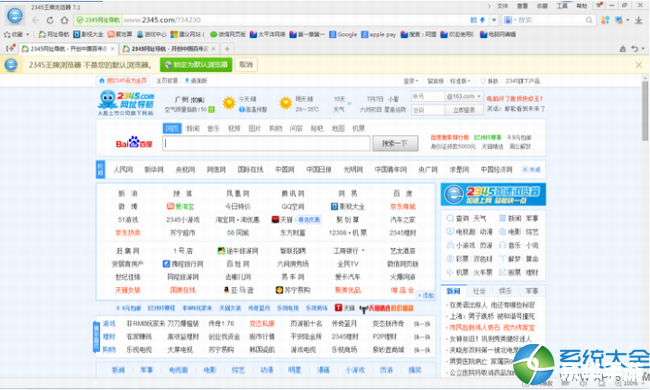Open a new tab with the plus button
This screenshot has width=650, height=390.
click(x=227, y=49)
